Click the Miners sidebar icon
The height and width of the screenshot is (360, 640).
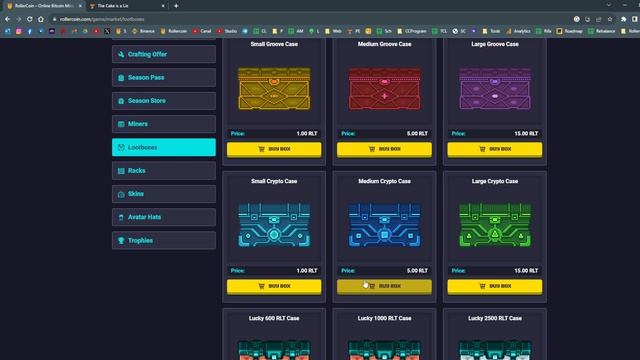click(x=121, y=124)
